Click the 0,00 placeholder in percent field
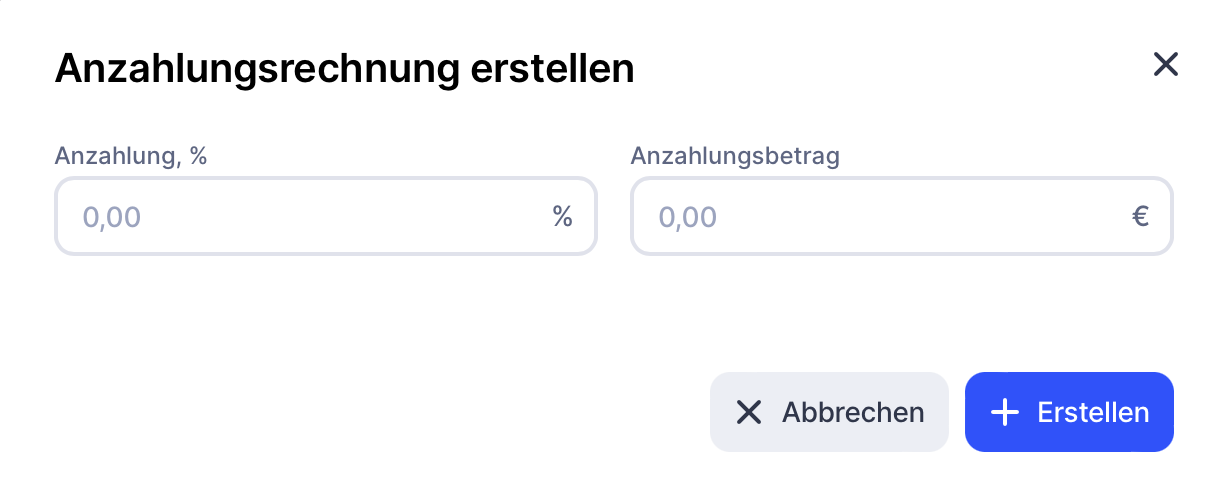This screenshot has height=498, width=1224. point(111,217)
